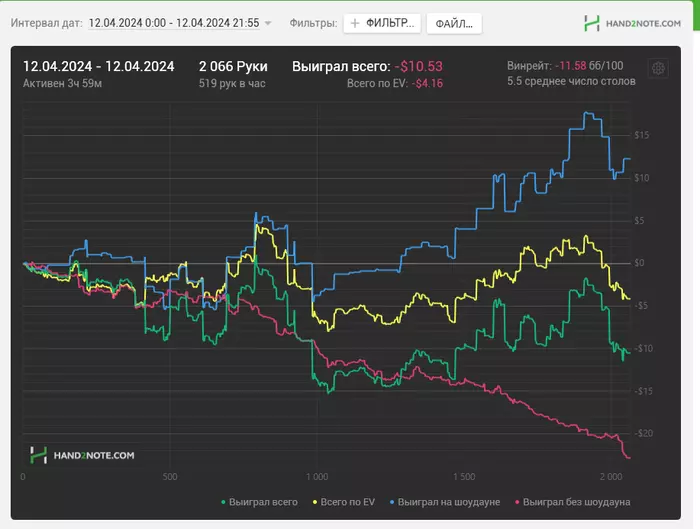Click the $10 y-axis label
Viewport: 700px width, 529px height.
(642, 178)
